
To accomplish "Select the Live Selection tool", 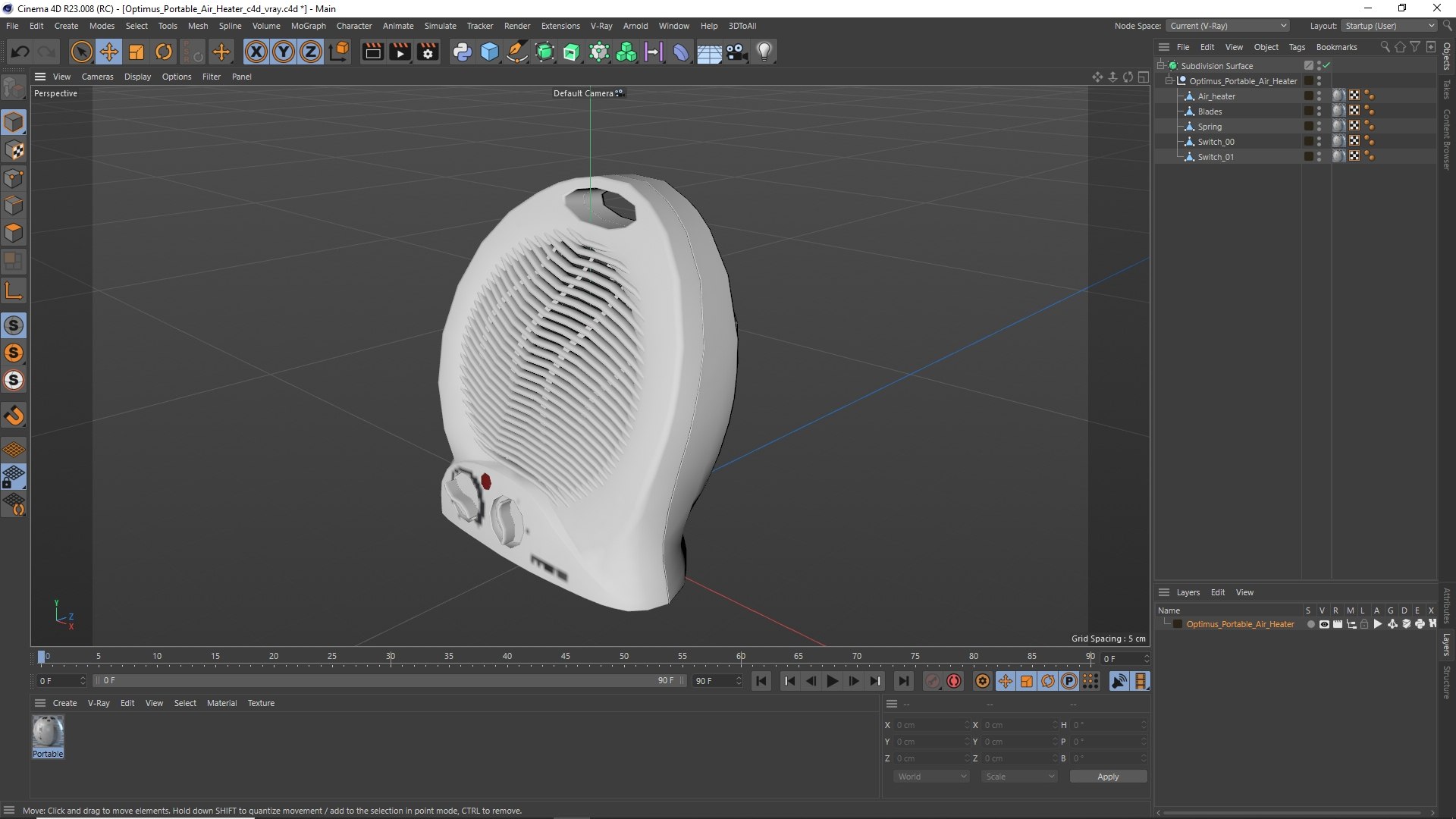I will 81,52.
